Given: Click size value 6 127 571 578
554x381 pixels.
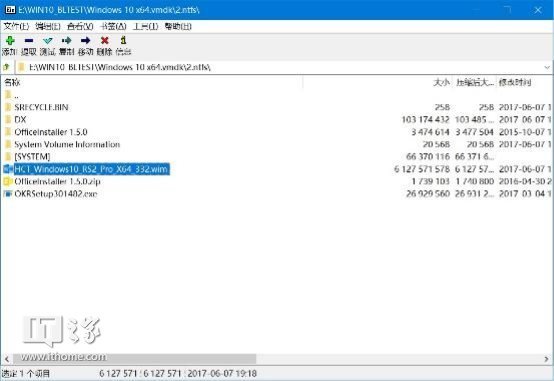Looking at the screenshot, I should click(422, 169).
